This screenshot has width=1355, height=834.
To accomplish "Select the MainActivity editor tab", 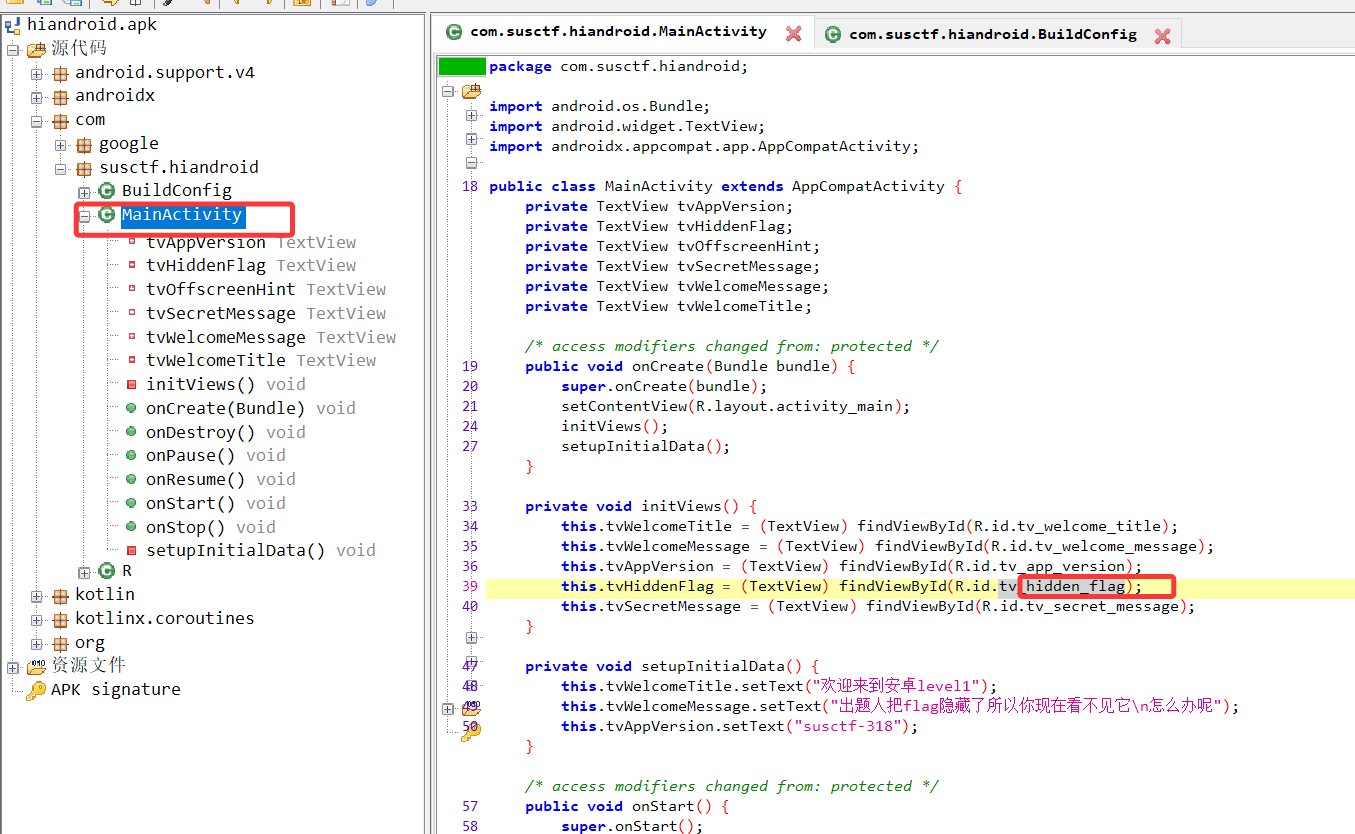I will [x=617, y=32].
